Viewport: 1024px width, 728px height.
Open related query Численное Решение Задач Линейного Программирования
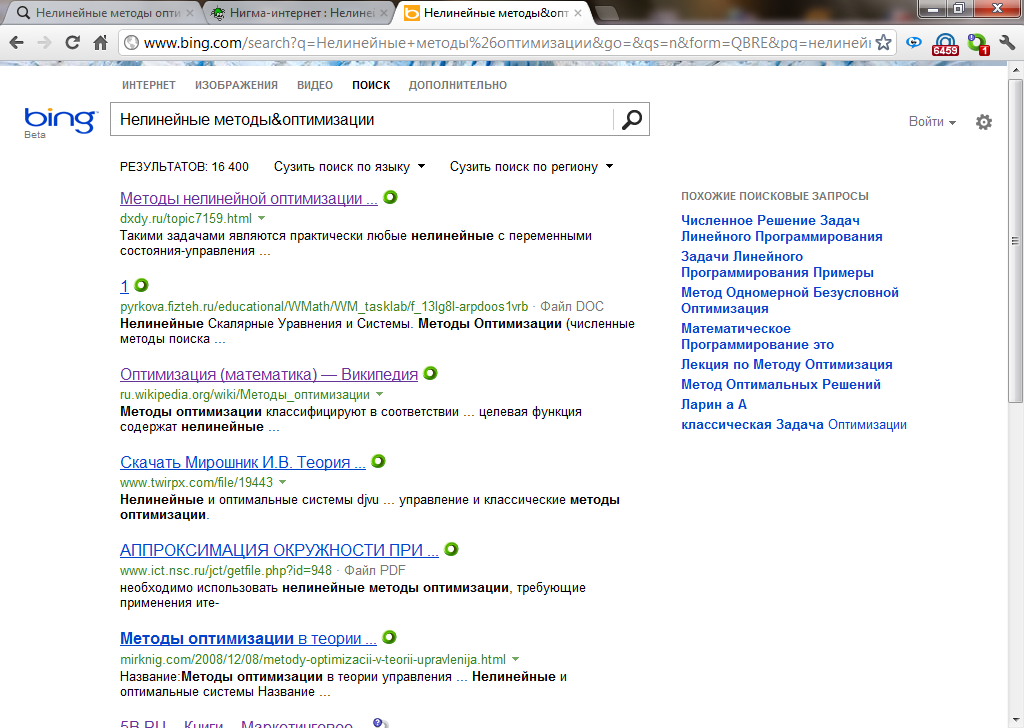click(782, 229)
